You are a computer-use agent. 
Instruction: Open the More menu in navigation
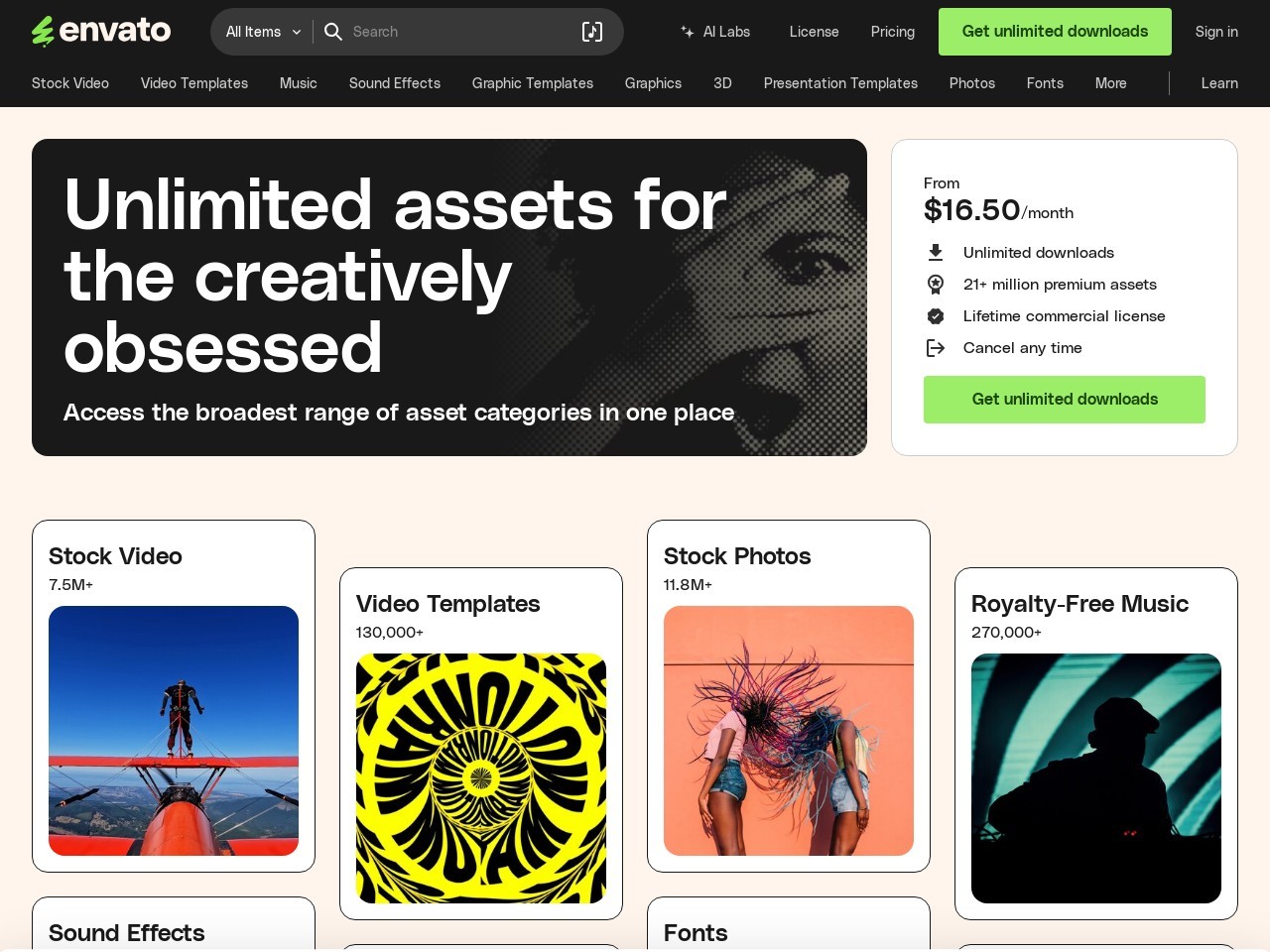(x=1111, y=83)
